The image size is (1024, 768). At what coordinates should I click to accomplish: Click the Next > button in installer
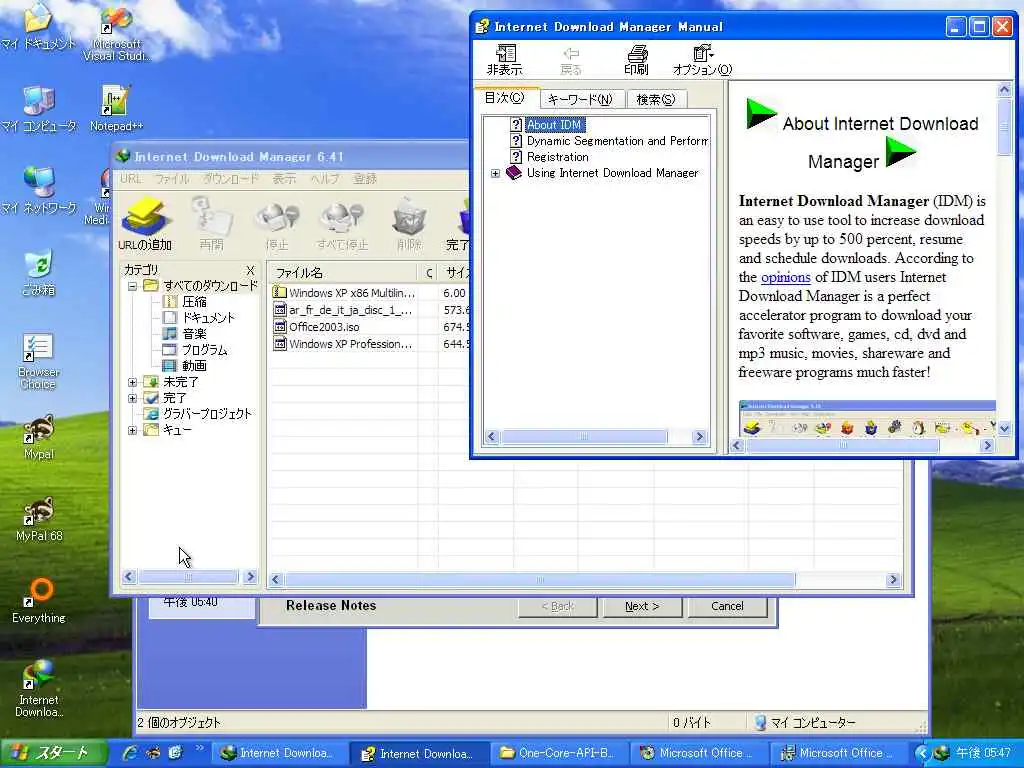tap(642, 606)
